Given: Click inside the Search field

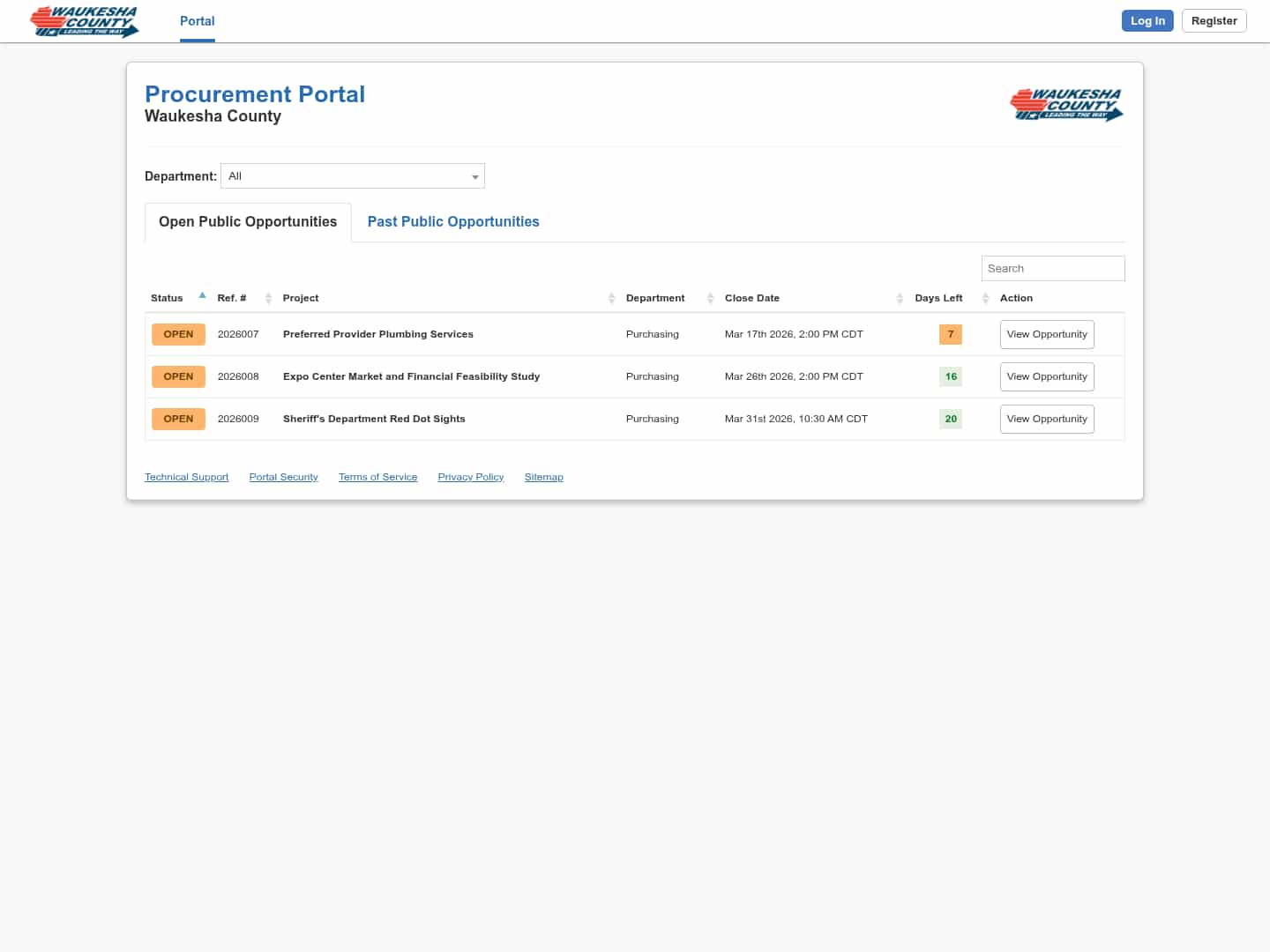Looking at the screenshot, I should pos(1053,268).
